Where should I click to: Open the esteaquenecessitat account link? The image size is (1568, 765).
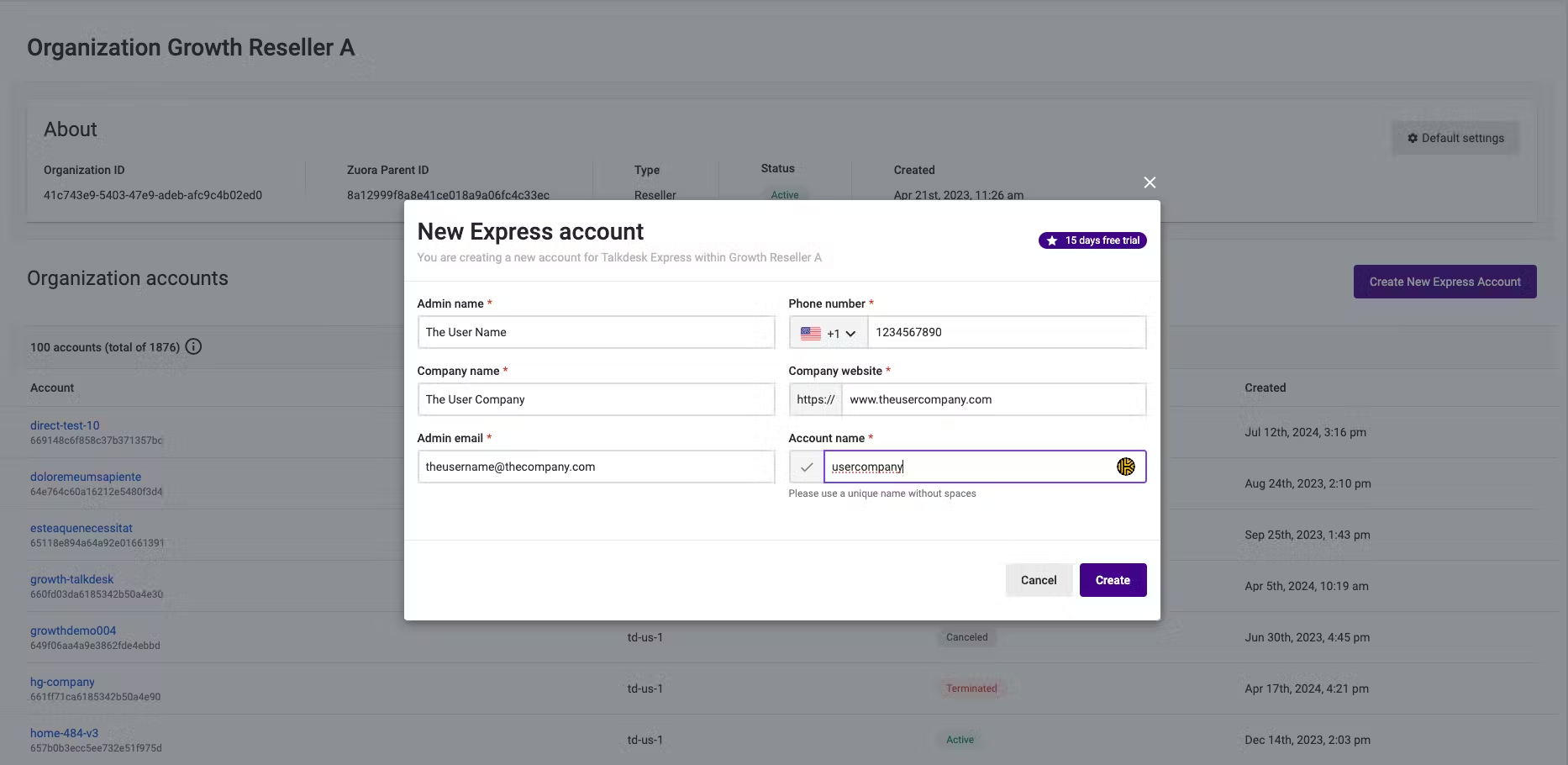(x=82, y=528)
